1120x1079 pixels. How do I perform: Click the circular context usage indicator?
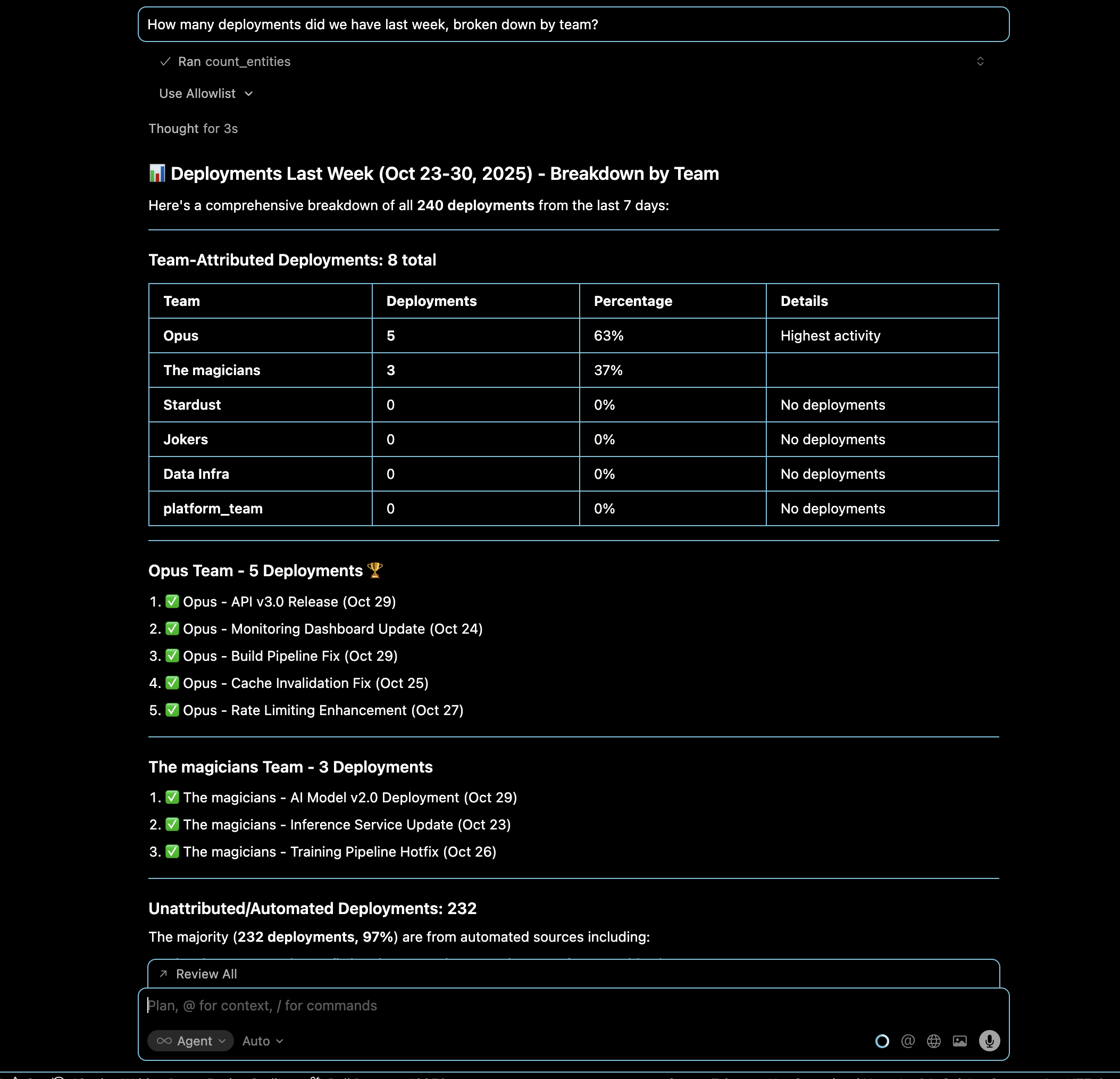point(882,1041)
